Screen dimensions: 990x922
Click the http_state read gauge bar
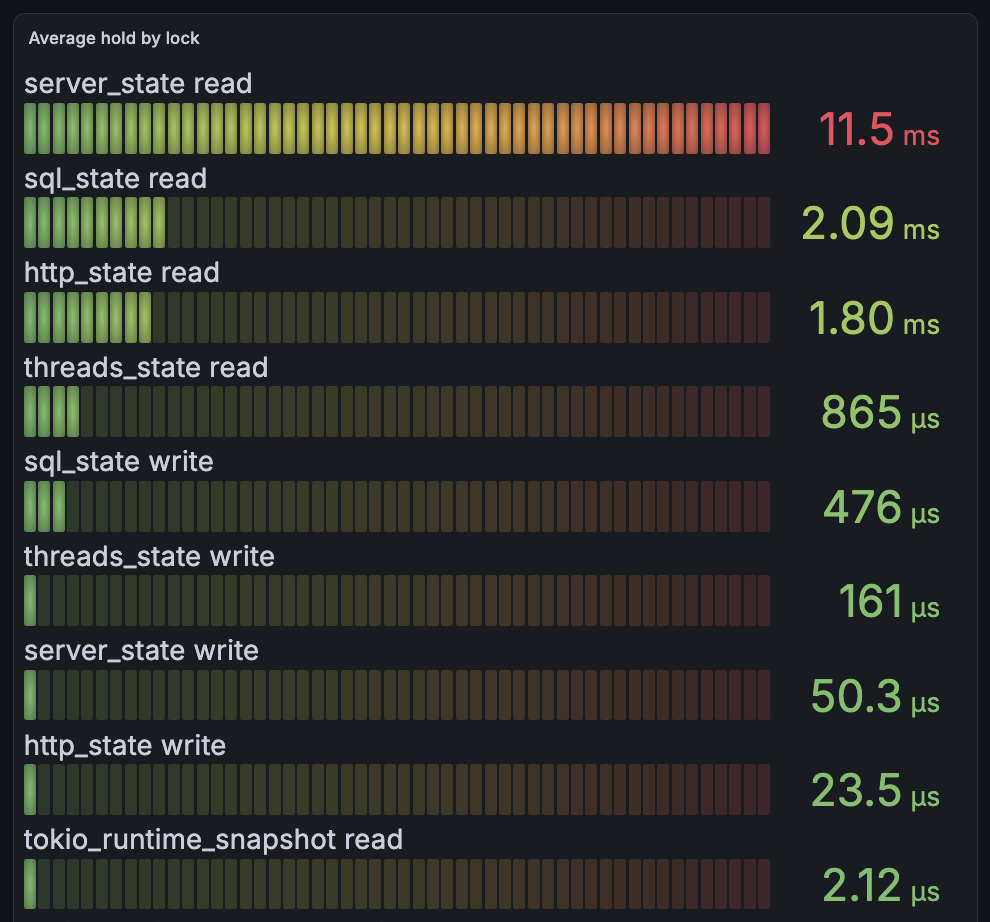[x=397, y=317]
